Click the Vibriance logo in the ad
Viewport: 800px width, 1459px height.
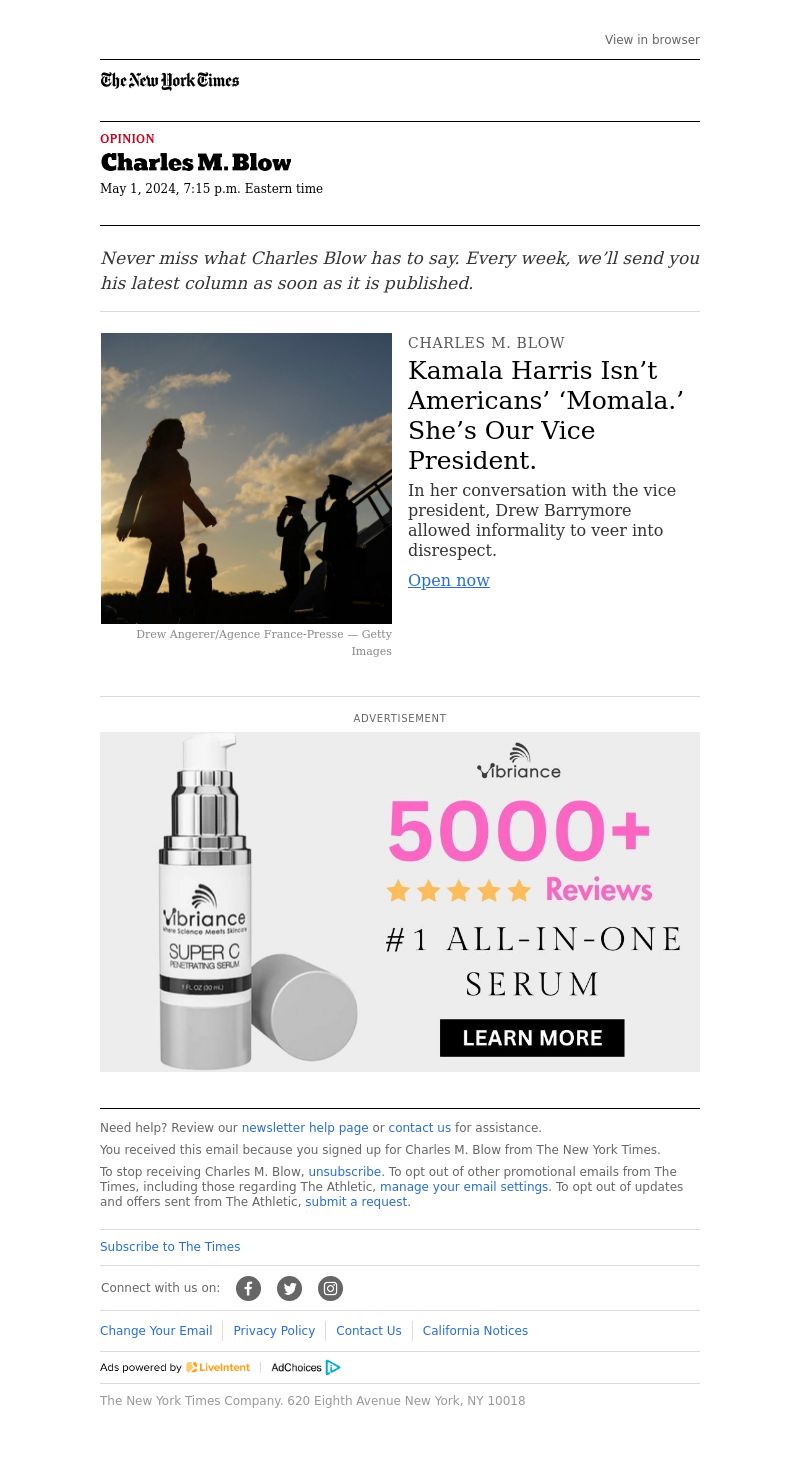519,761
